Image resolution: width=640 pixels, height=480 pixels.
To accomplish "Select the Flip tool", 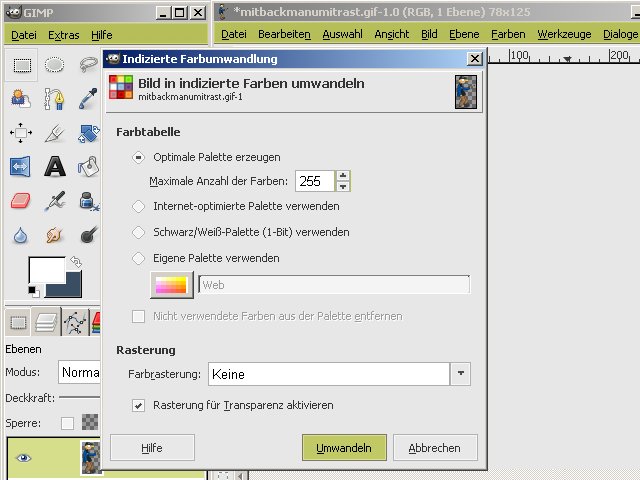I will coord(20,167).
